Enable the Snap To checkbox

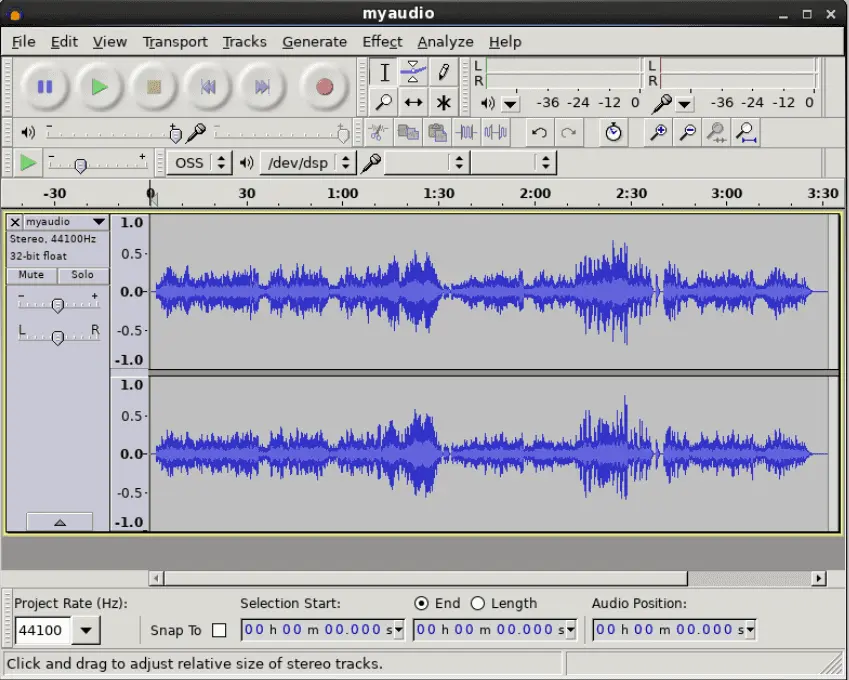coord(217,631)
